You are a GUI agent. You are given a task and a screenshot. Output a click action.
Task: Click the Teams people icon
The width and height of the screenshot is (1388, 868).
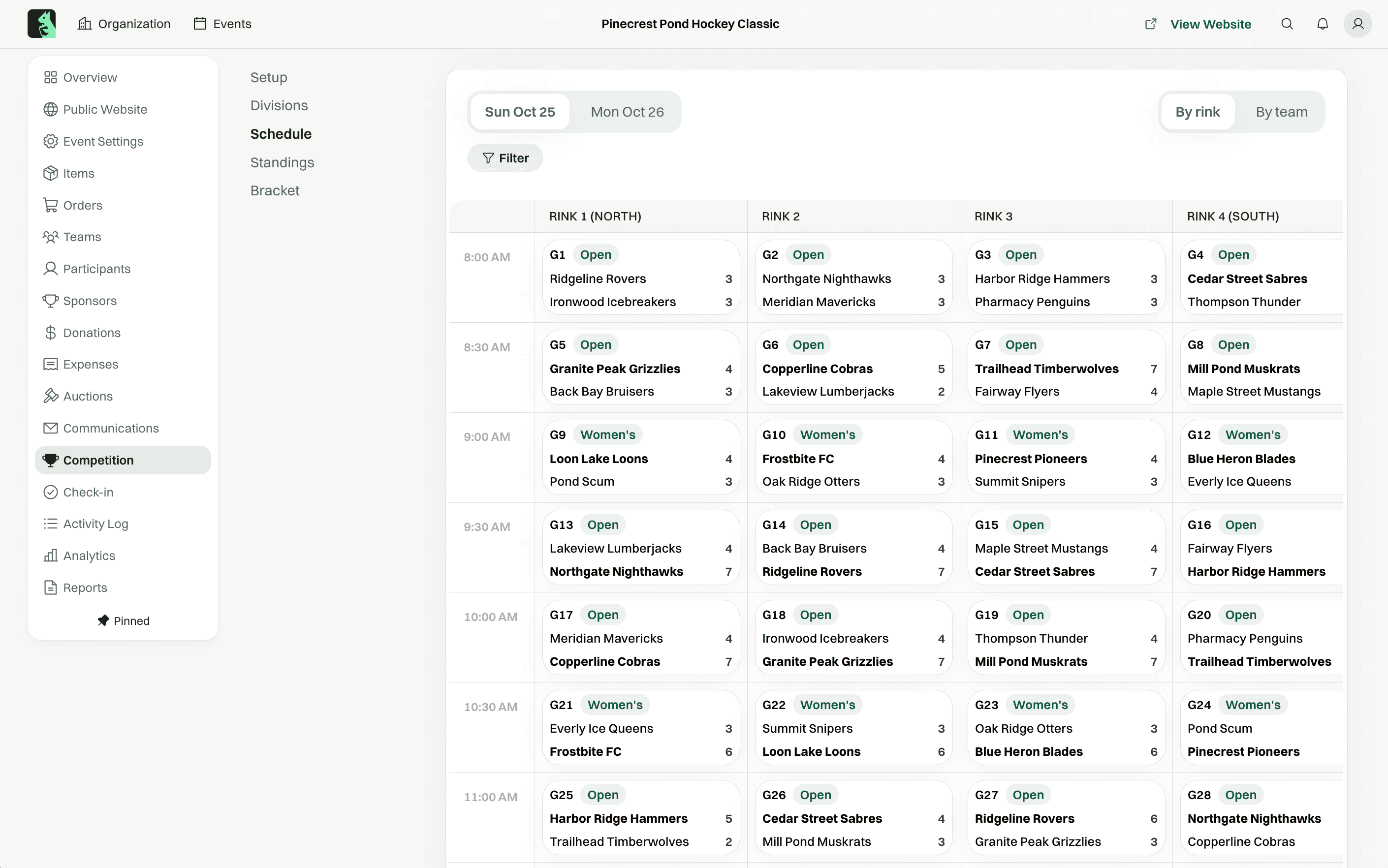click(x=51, y=237)
